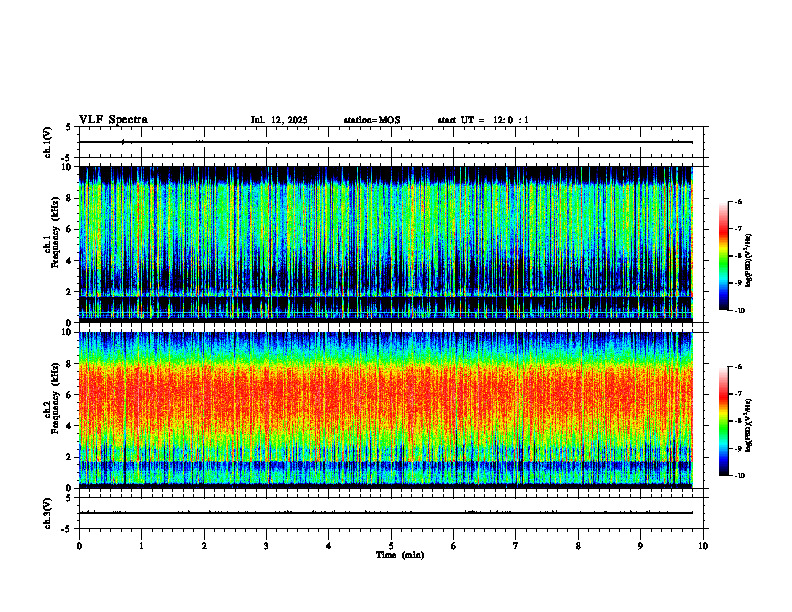
Task: Click the ch.3(V) waveform strip
Action: pyautogui.click(x=391, y=513)
